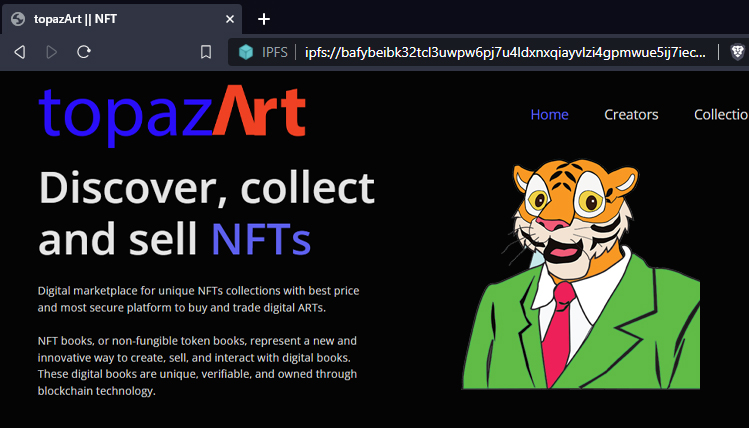749x428 pixels.
Task: Close the topazArt || NFT tab
Action: pyautogui.click(x=230, y=19)
